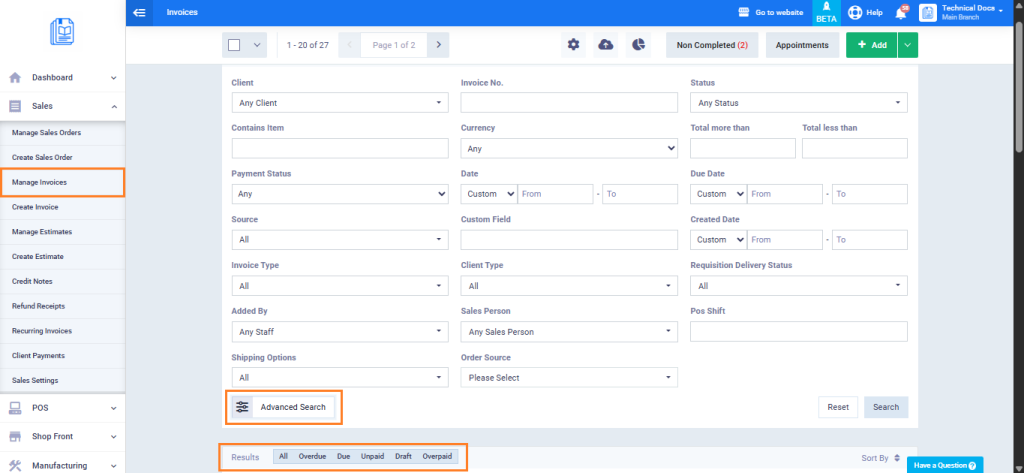Open the Created Date Custom dropdown
Screen dimensions: 1024x473
[718, 240]
